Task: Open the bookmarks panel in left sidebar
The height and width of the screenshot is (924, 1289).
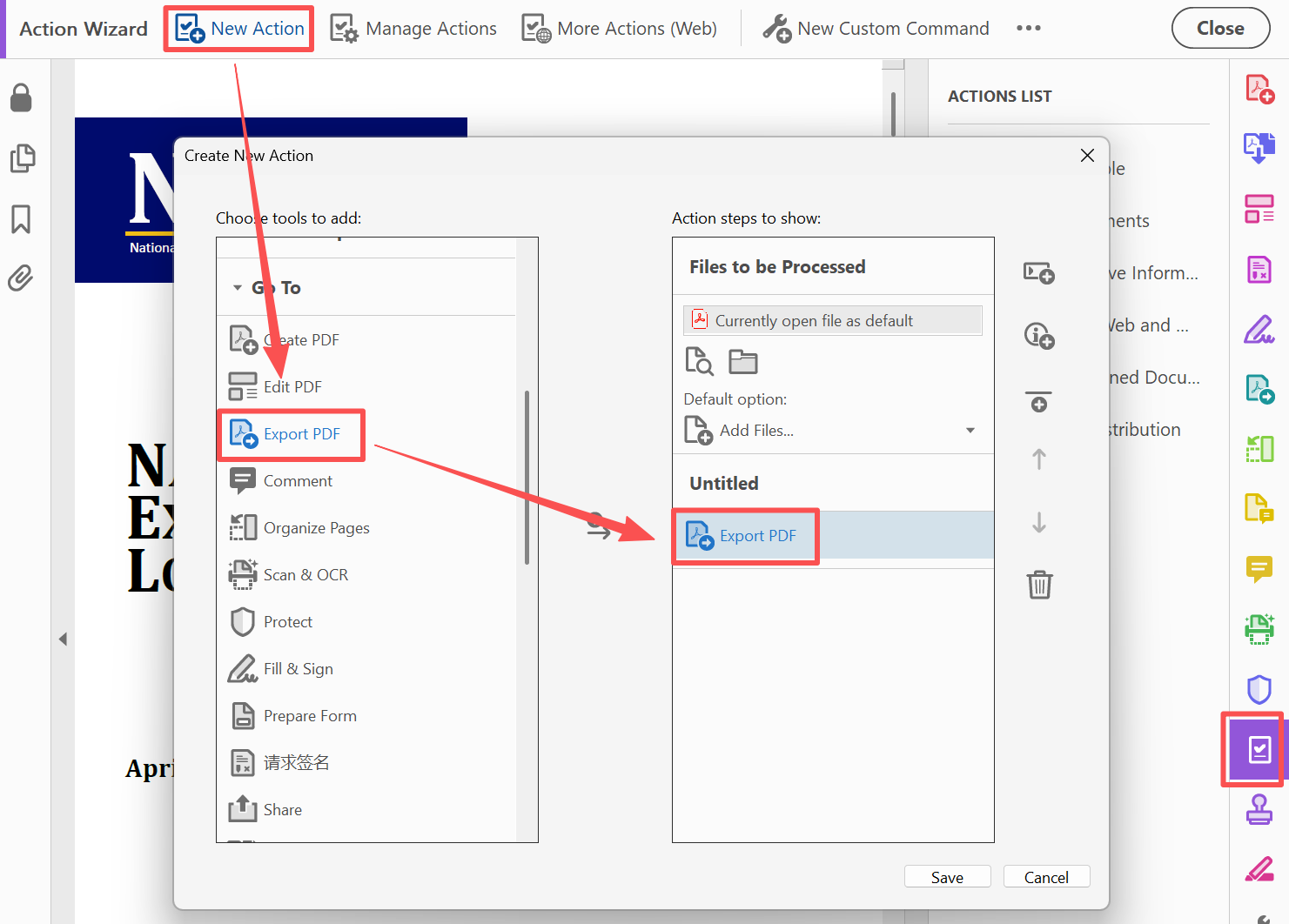Action: point(21,219)
